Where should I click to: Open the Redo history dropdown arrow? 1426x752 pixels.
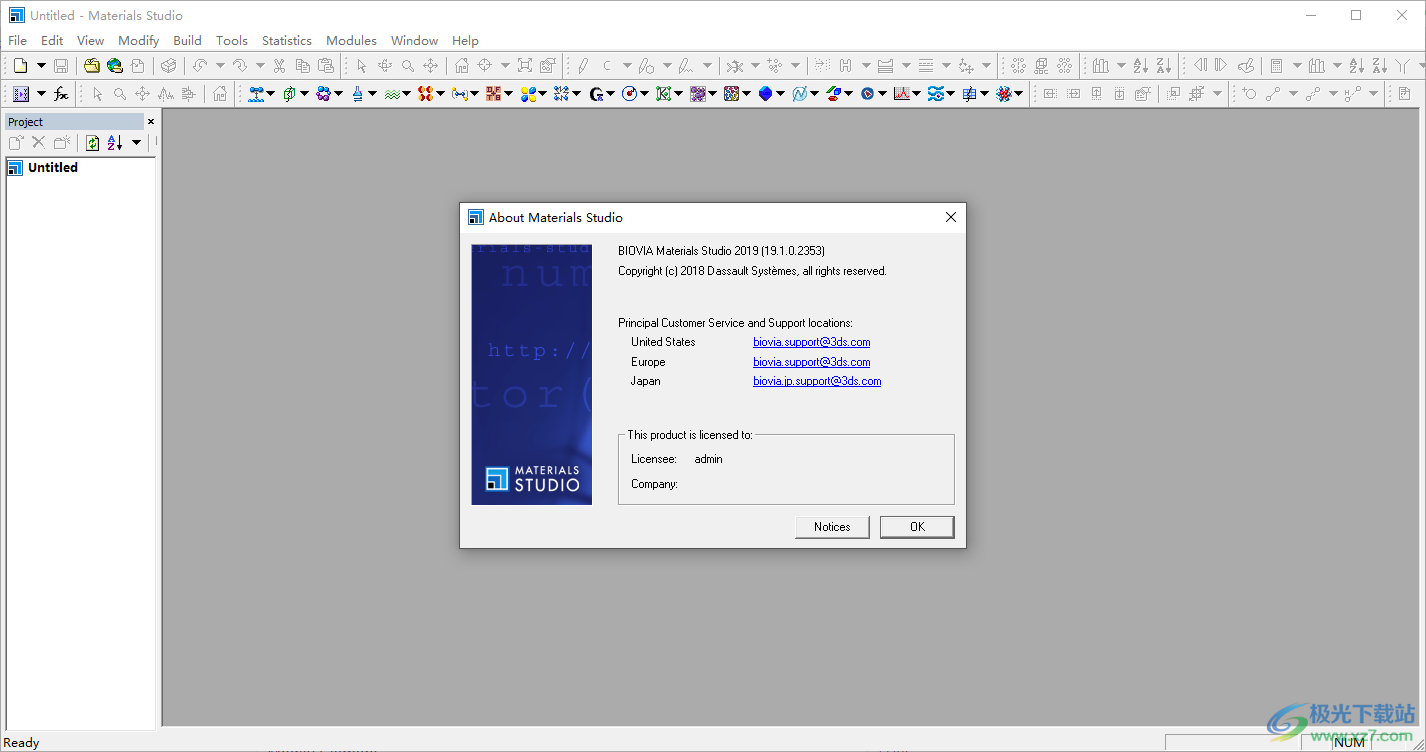point(259,66)
